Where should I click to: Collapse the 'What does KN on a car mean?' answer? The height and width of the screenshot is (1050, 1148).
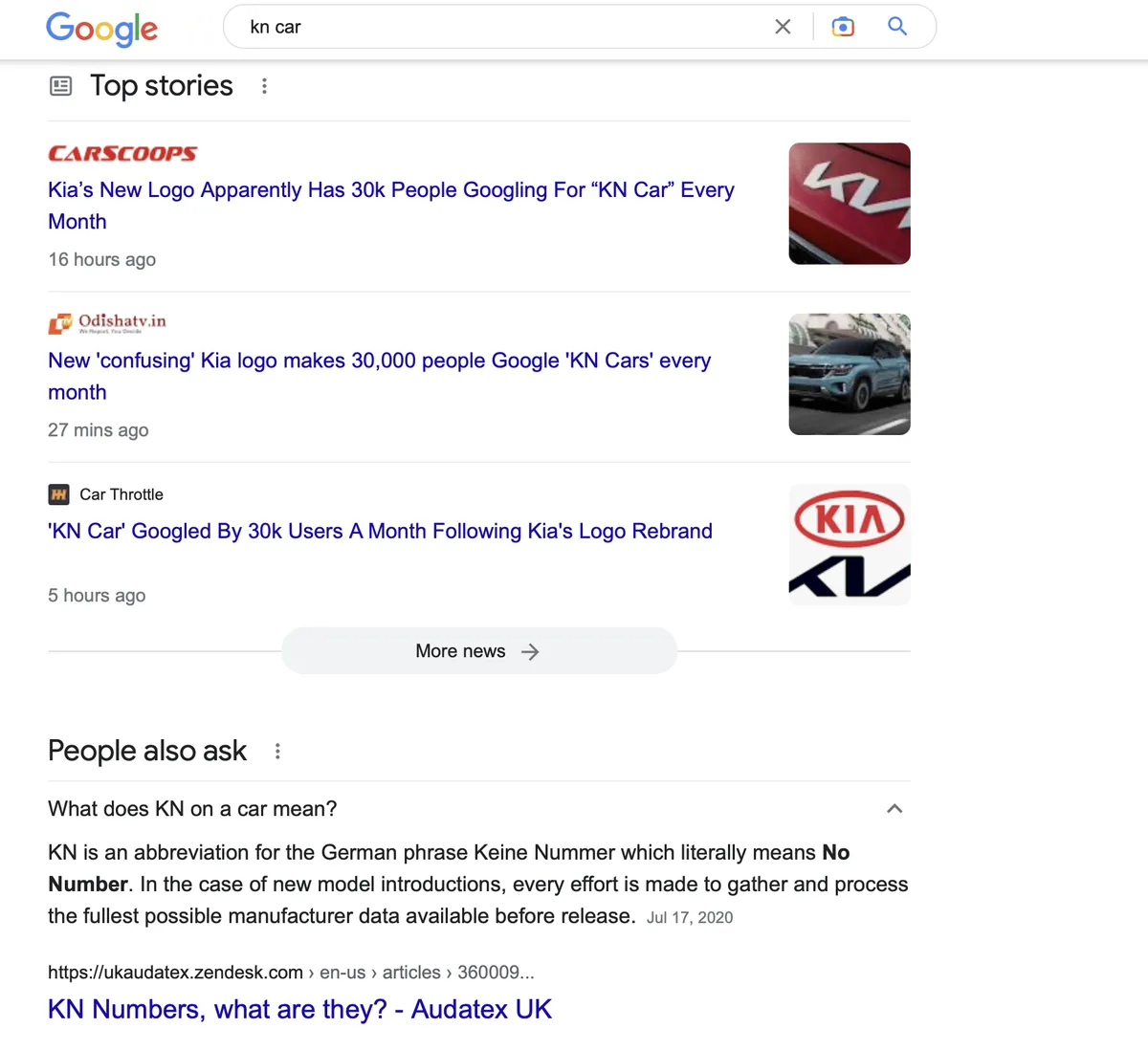(x=894, y=809)
